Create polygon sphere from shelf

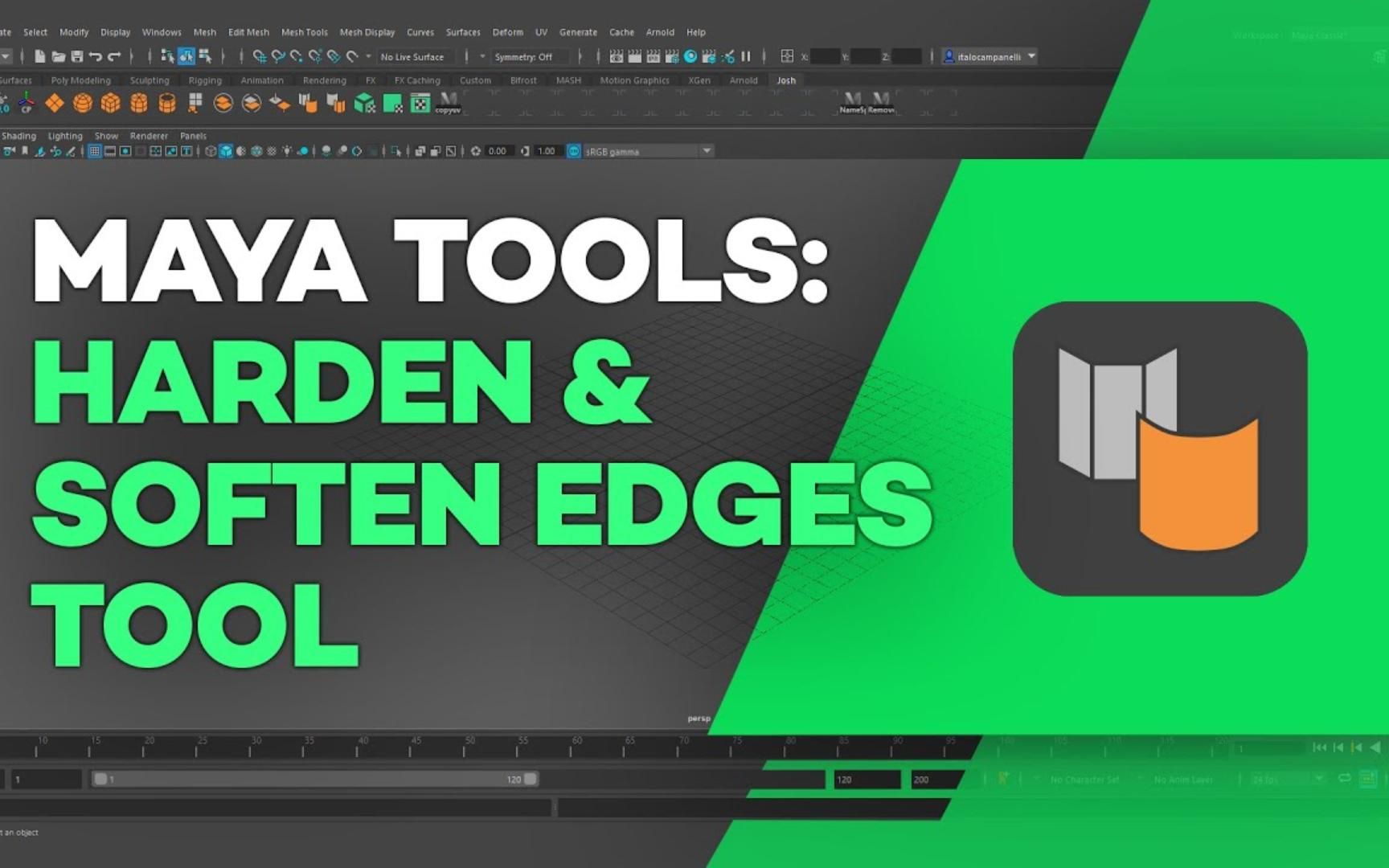coord(82,103)
